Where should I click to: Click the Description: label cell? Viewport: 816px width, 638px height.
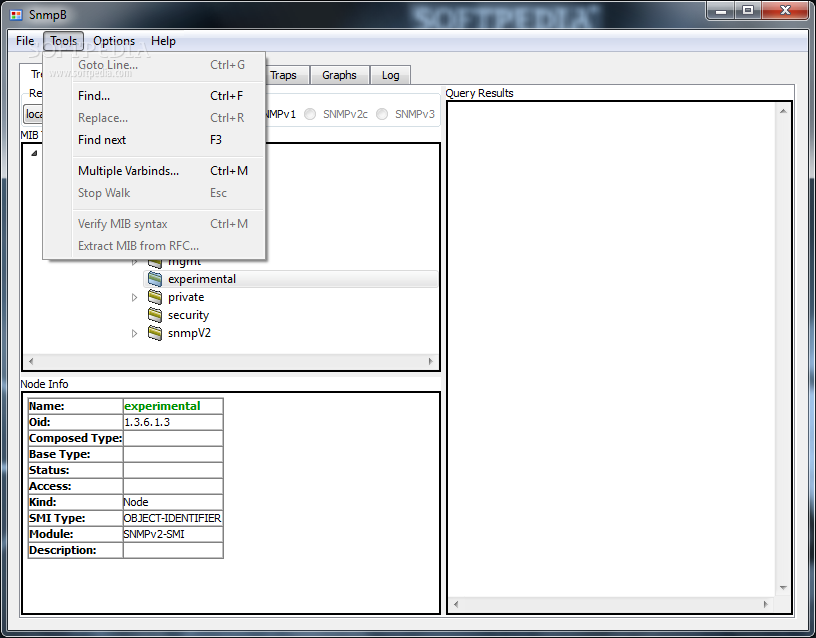point(75,550)
